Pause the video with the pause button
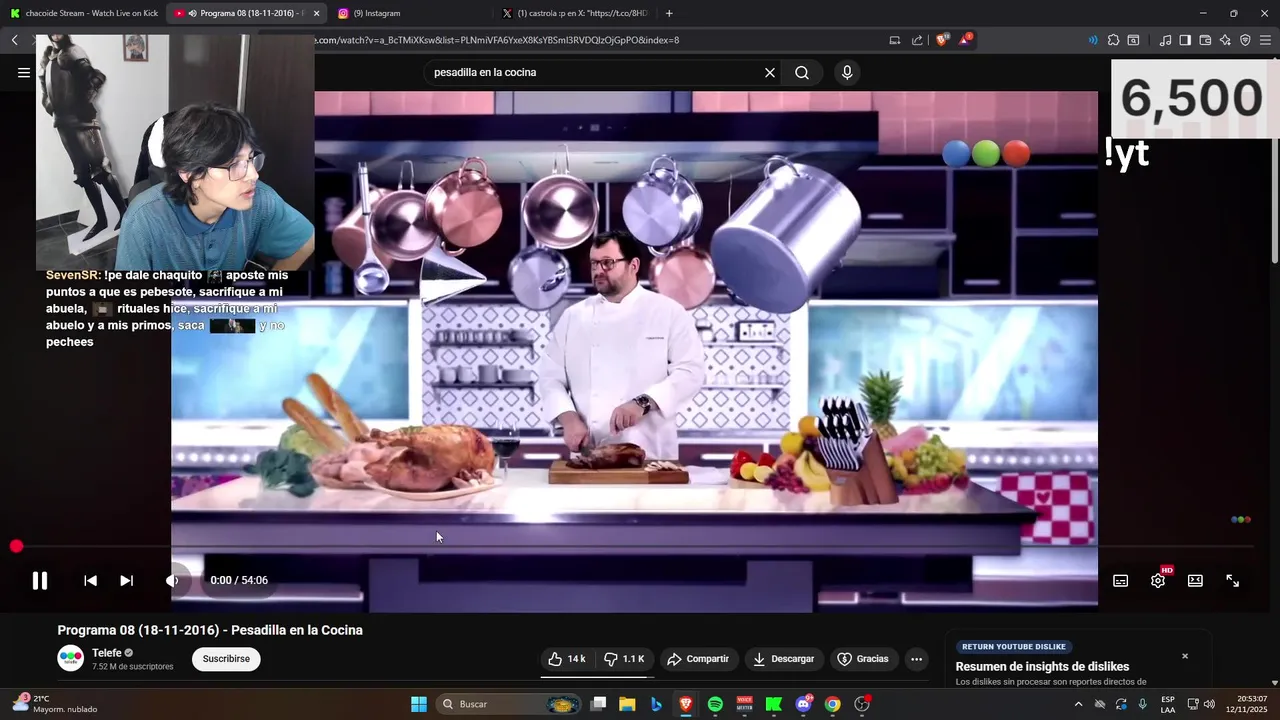This screenshot has width=1280, height=720. (39, 580)
